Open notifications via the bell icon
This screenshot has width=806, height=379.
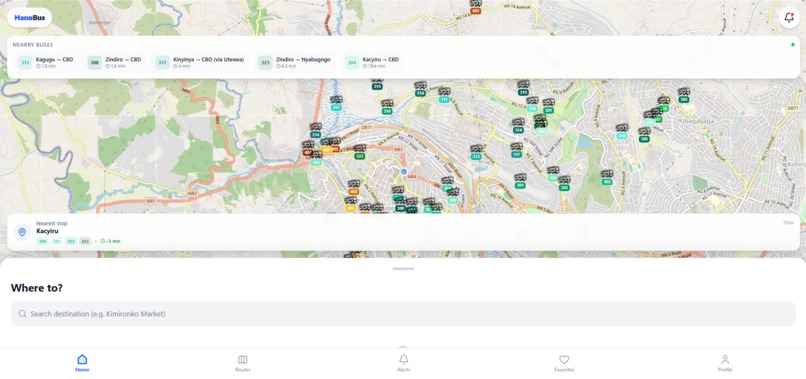(789, 17)
